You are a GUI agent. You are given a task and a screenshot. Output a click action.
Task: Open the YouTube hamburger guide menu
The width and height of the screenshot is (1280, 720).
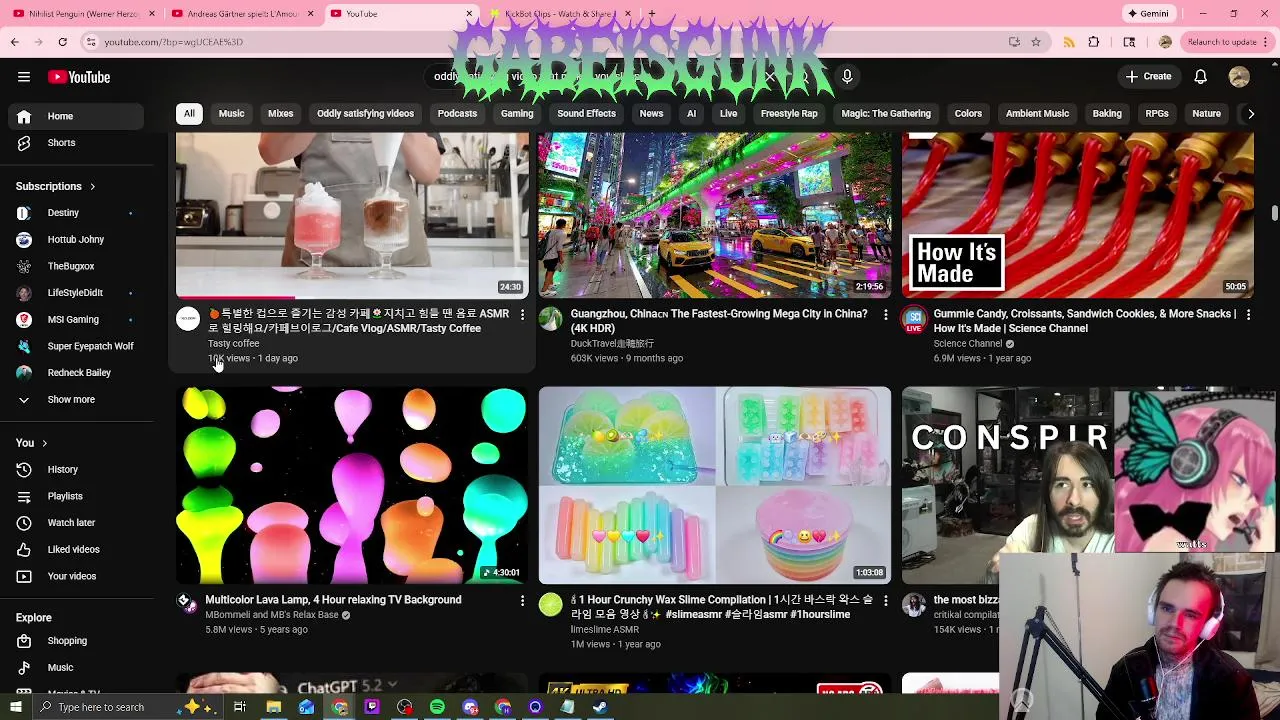pyautogui.click(x=24, y=77)
